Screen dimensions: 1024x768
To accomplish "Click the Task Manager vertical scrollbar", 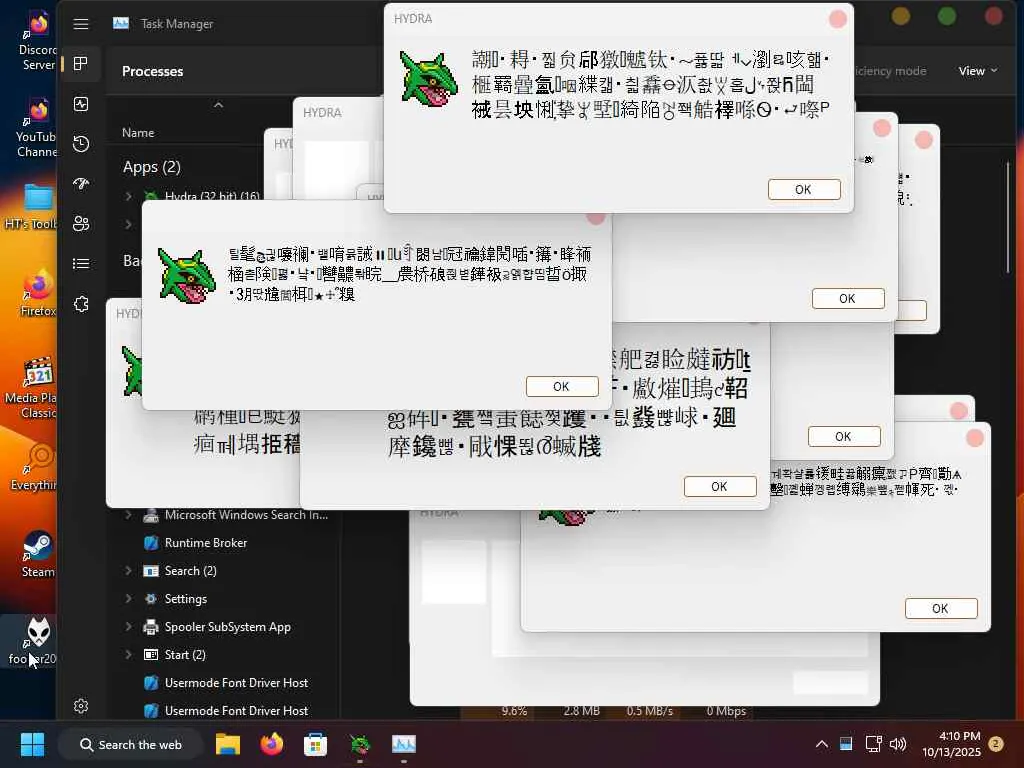I will tap(1009, 216).
